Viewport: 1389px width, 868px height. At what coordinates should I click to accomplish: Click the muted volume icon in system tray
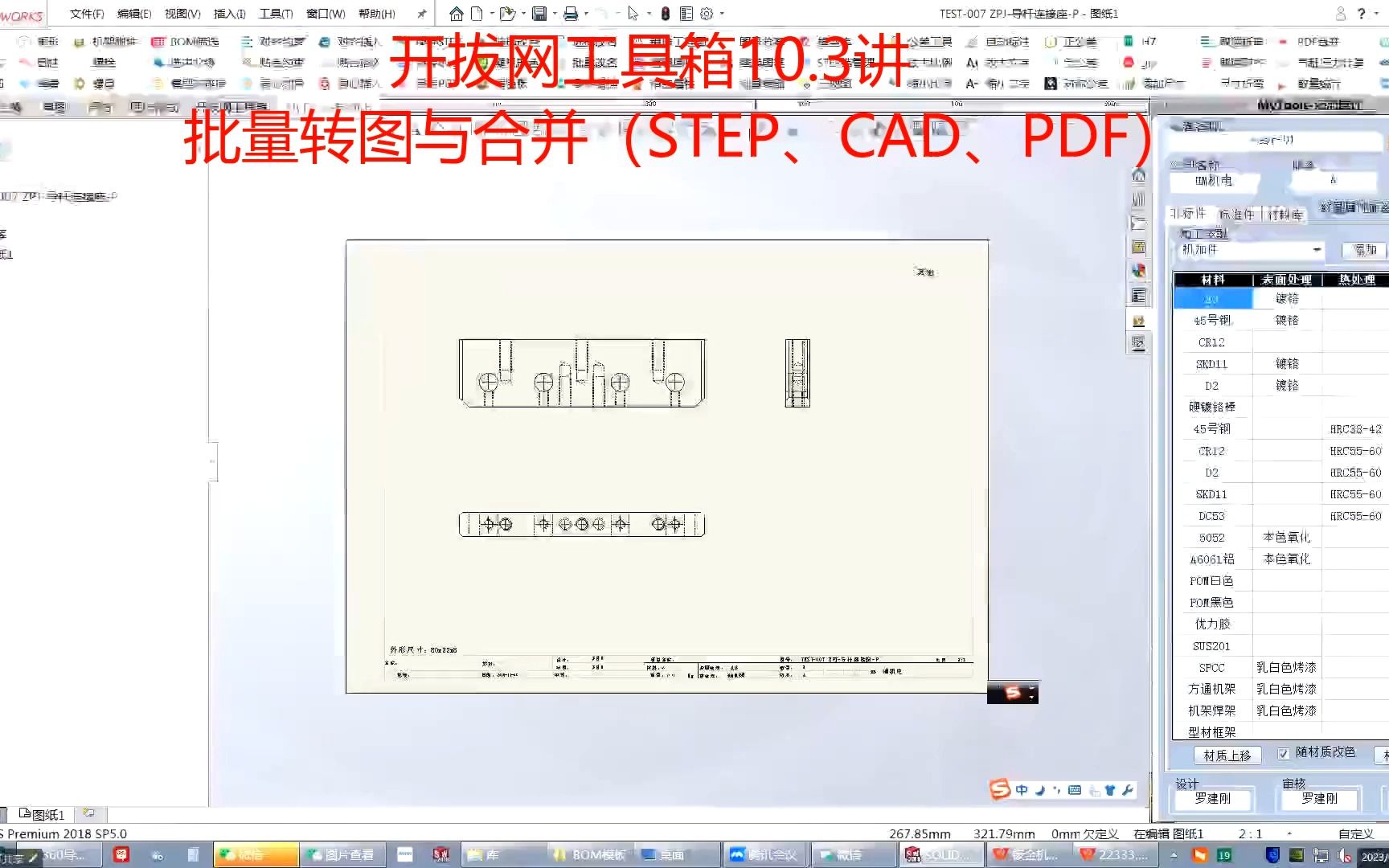point(1344,855)
